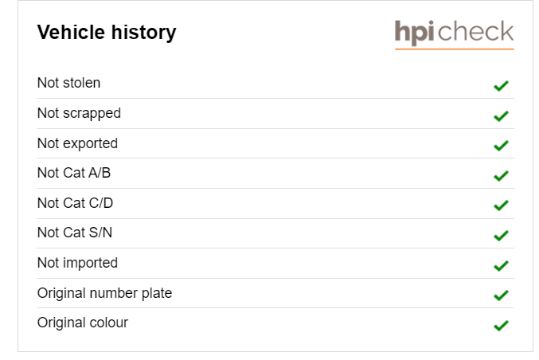The width and height of the screenshot is (539, 360).
Task: Click the green tick beside Not imported
Action: tap(501, 266)
